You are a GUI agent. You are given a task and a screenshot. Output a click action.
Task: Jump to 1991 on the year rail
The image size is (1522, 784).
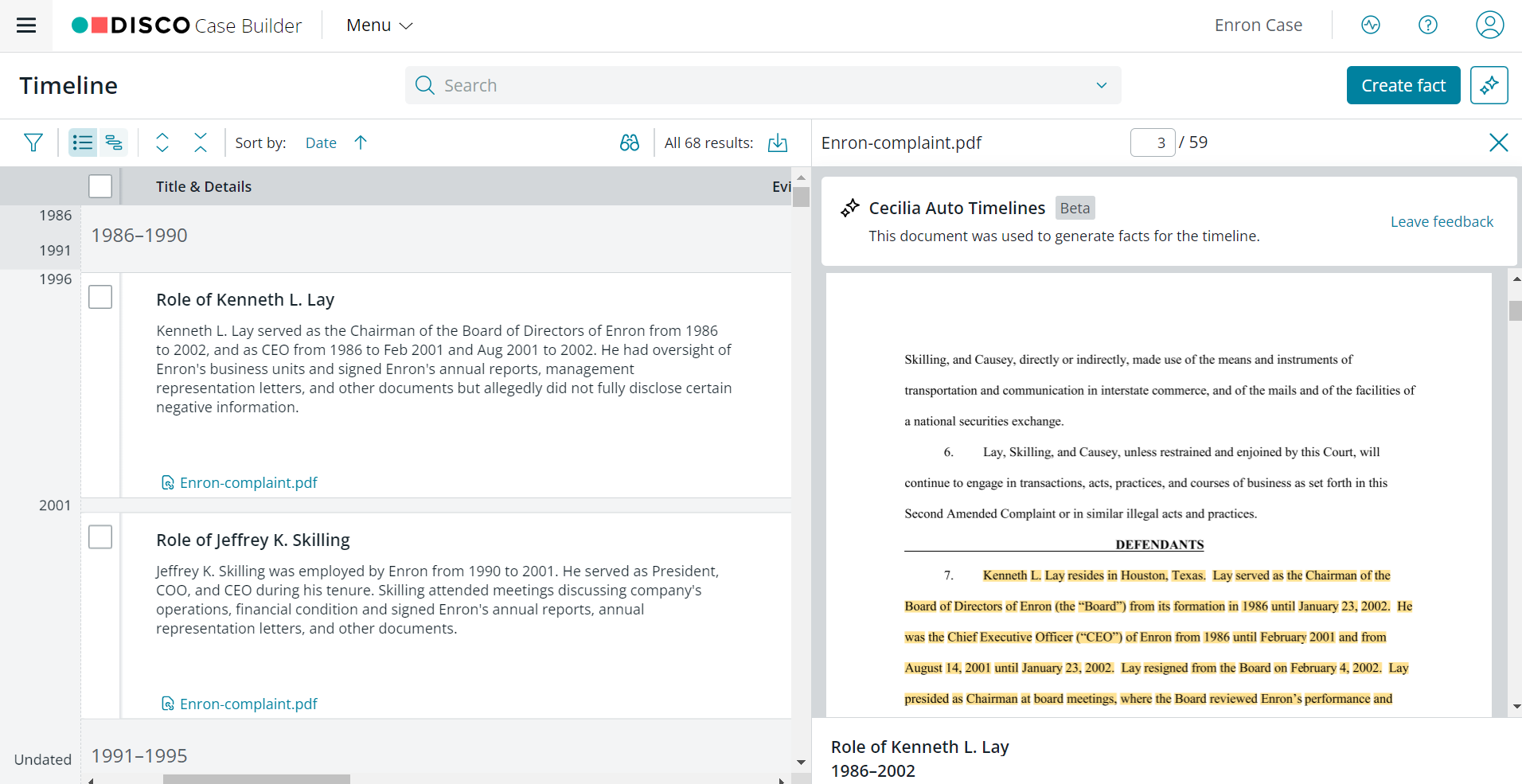pyautogui.click(x=55, y=251)
